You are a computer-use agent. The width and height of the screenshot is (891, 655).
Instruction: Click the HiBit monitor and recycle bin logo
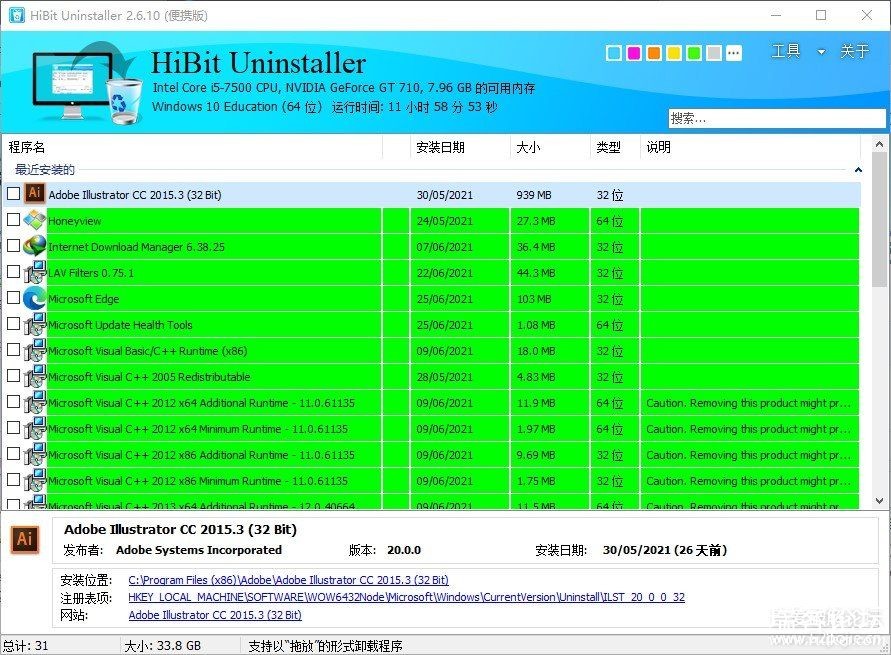(x=86, y=84)
